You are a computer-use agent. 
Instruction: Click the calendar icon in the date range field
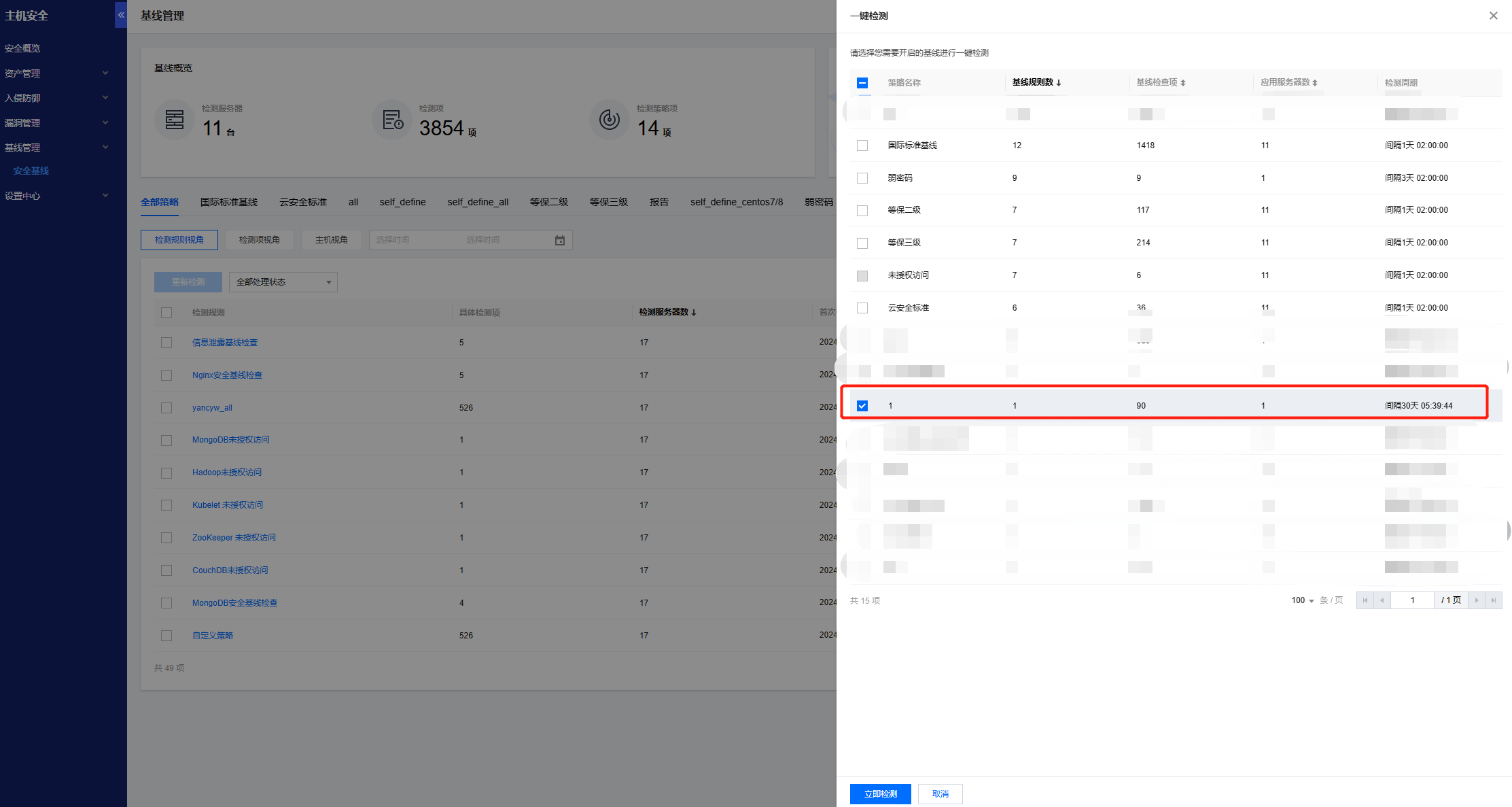point(560,240)
